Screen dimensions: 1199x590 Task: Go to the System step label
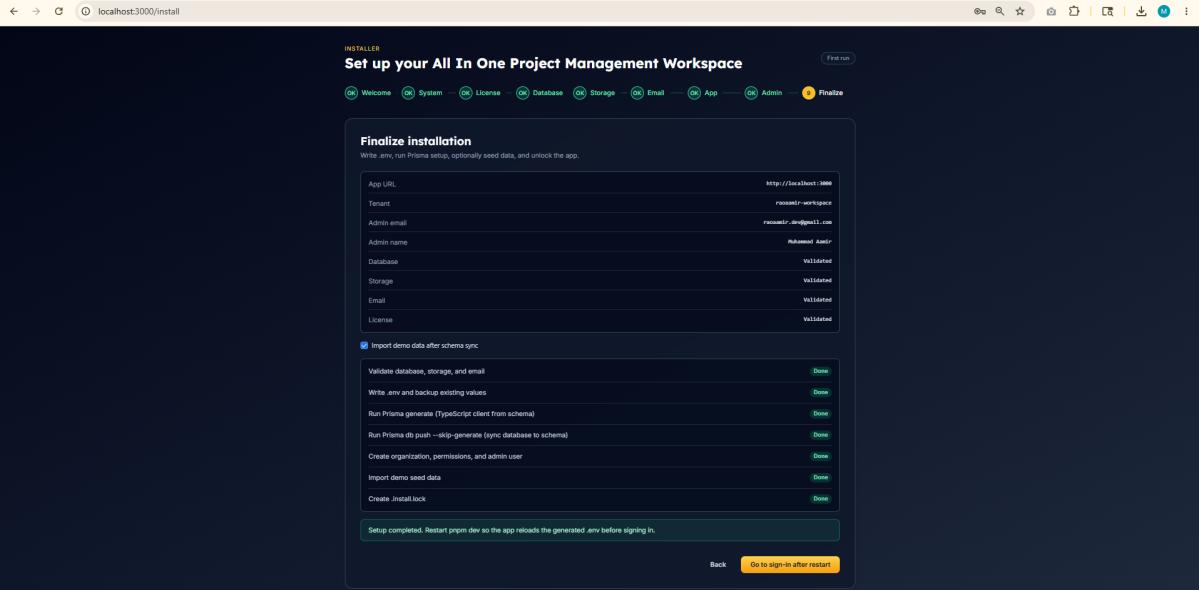(x=431, y=93)
